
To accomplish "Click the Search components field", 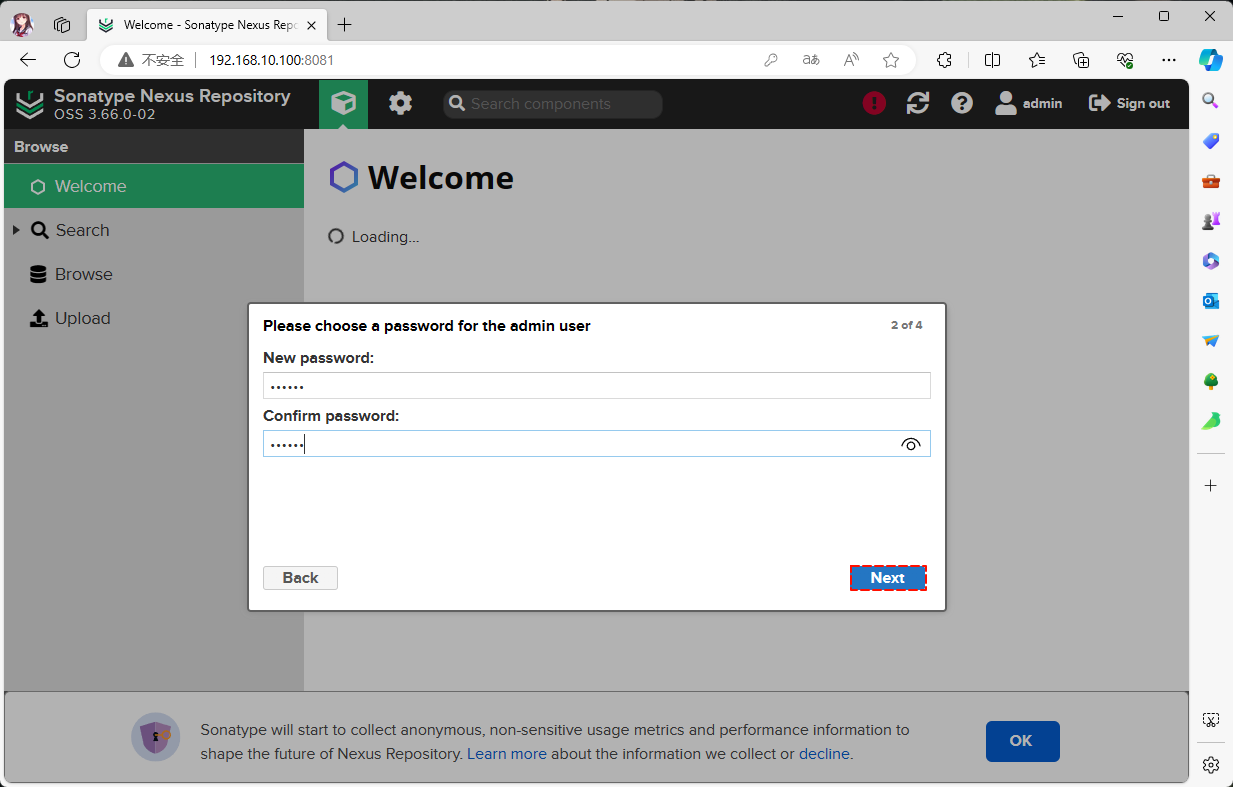I will (560, 104).
